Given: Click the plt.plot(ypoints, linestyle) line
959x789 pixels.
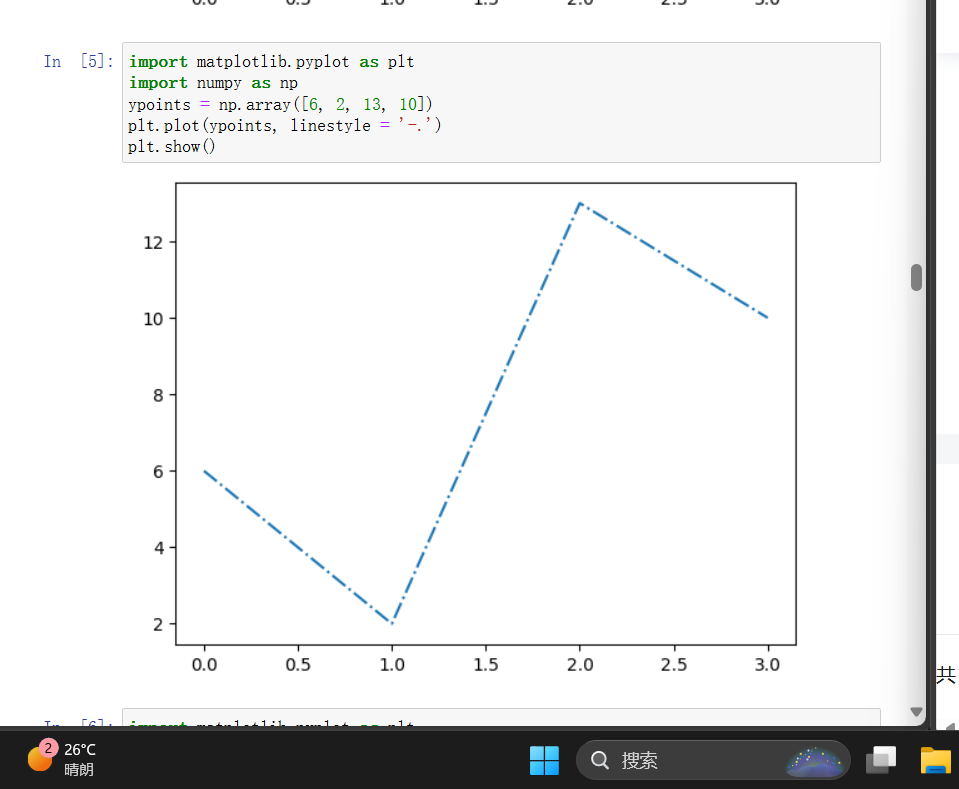Looking at the screenshot, I should (x=284, y=125).
